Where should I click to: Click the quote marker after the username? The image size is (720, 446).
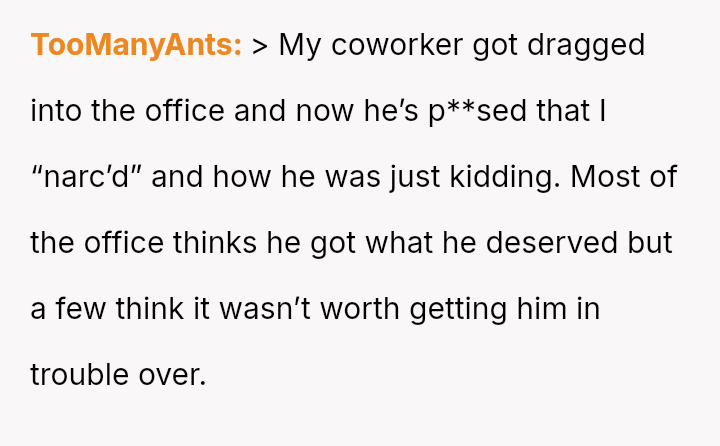coord(260,46)
